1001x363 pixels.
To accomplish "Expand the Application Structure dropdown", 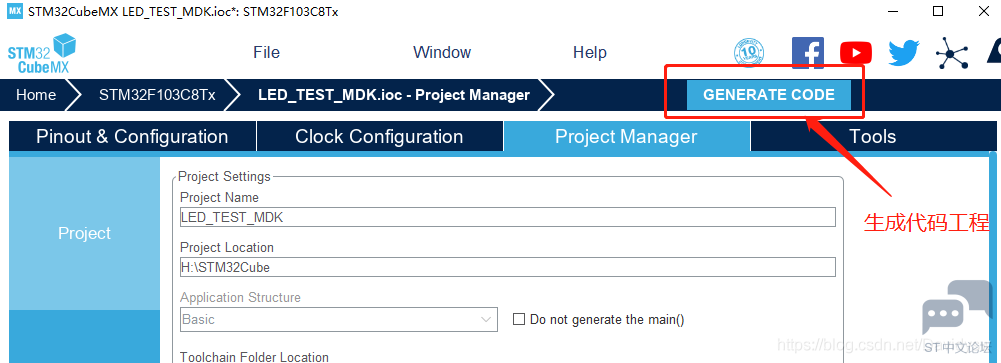I will 338,320.
